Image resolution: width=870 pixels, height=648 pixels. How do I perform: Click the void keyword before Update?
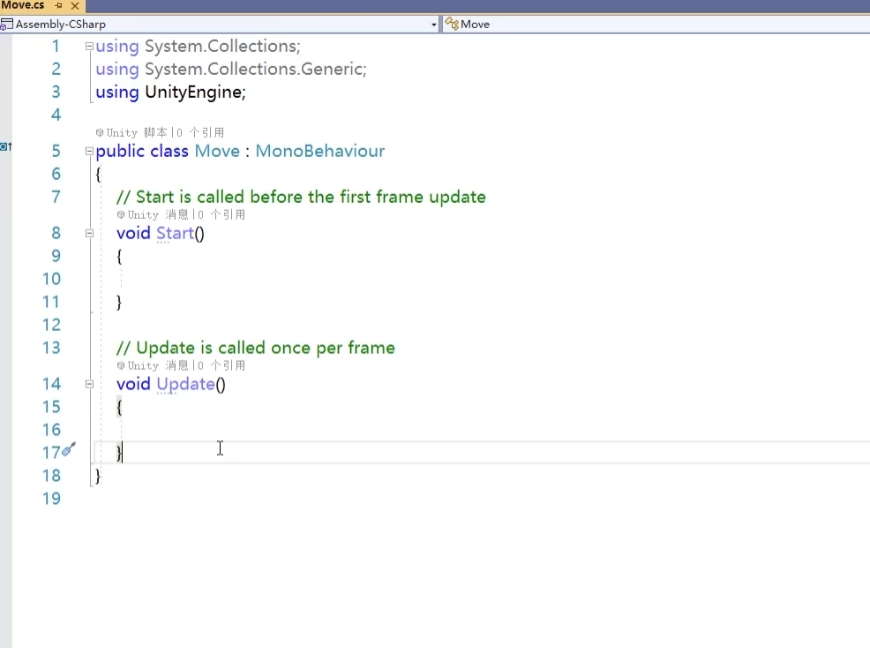tap(133, 384)
